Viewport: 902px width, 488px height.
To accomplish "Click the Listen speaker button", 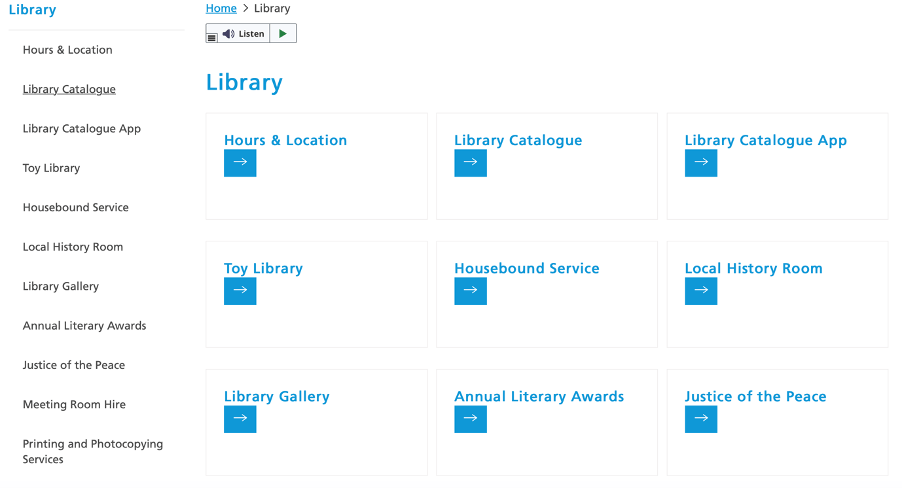I will pyautogui.click(x=244, y=33).
